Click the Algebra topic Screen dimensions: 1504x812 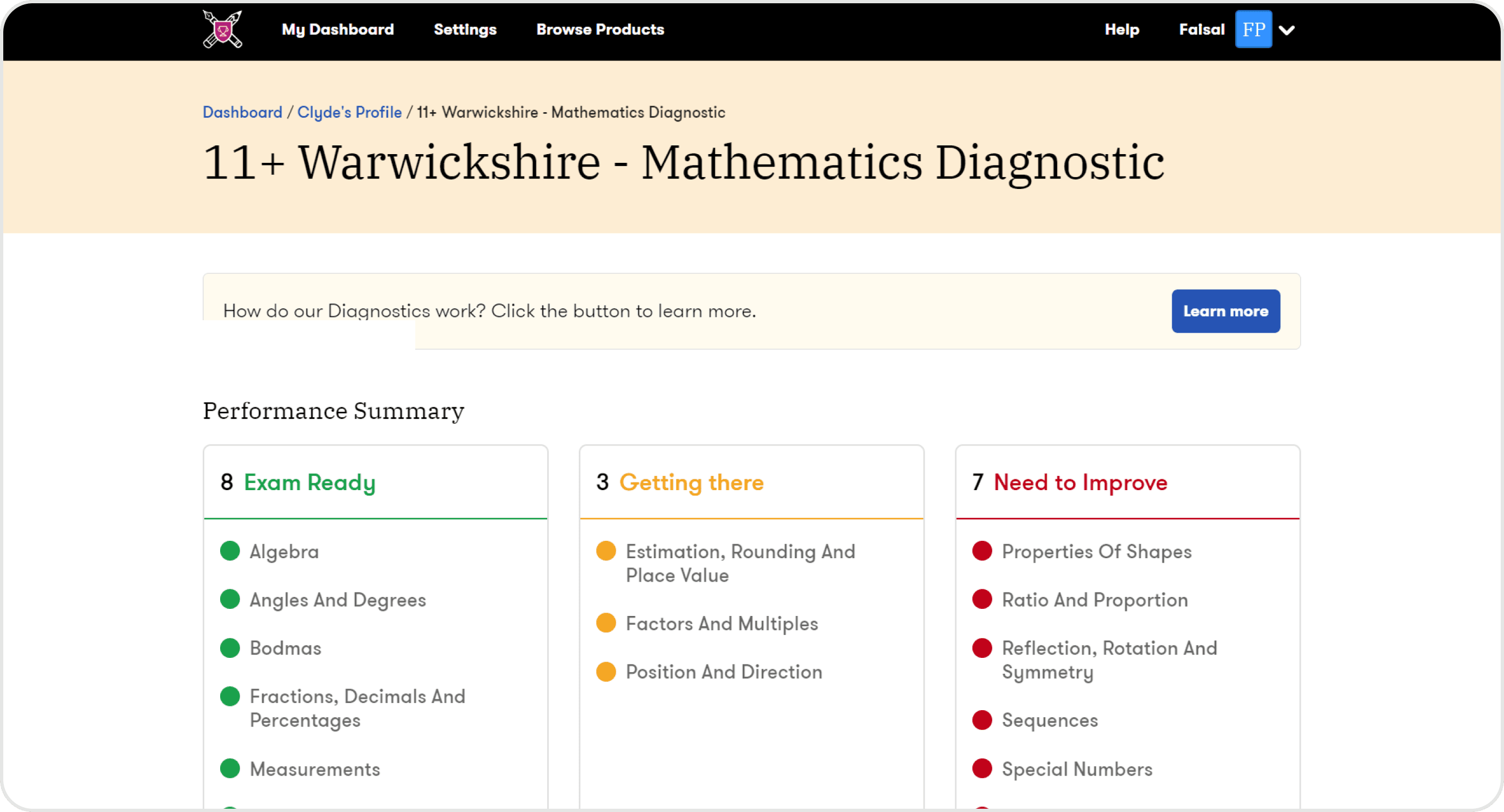284,552
